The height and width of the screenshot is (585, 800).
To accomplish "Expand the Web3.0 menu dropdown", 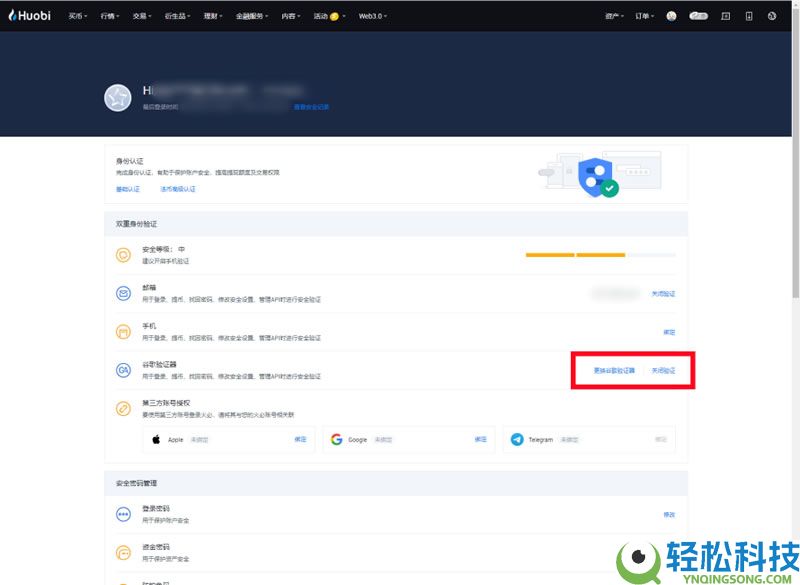I will [371, 16].
